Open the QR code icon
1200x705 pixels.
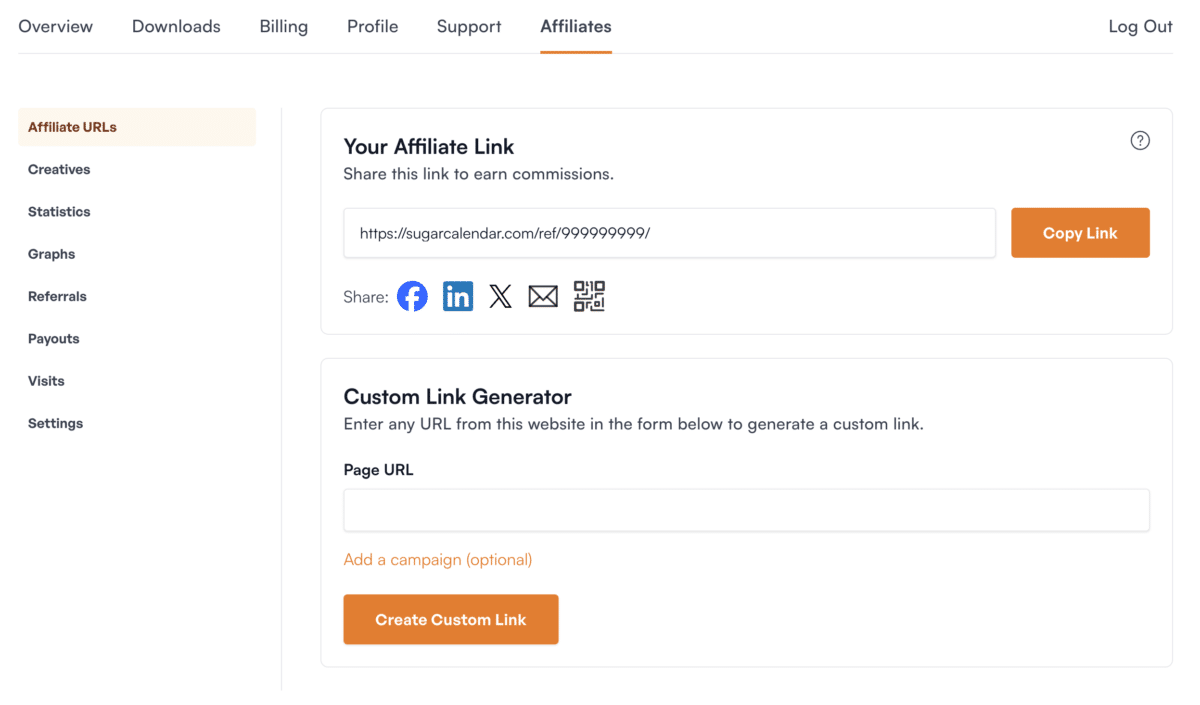click(589, 296)
